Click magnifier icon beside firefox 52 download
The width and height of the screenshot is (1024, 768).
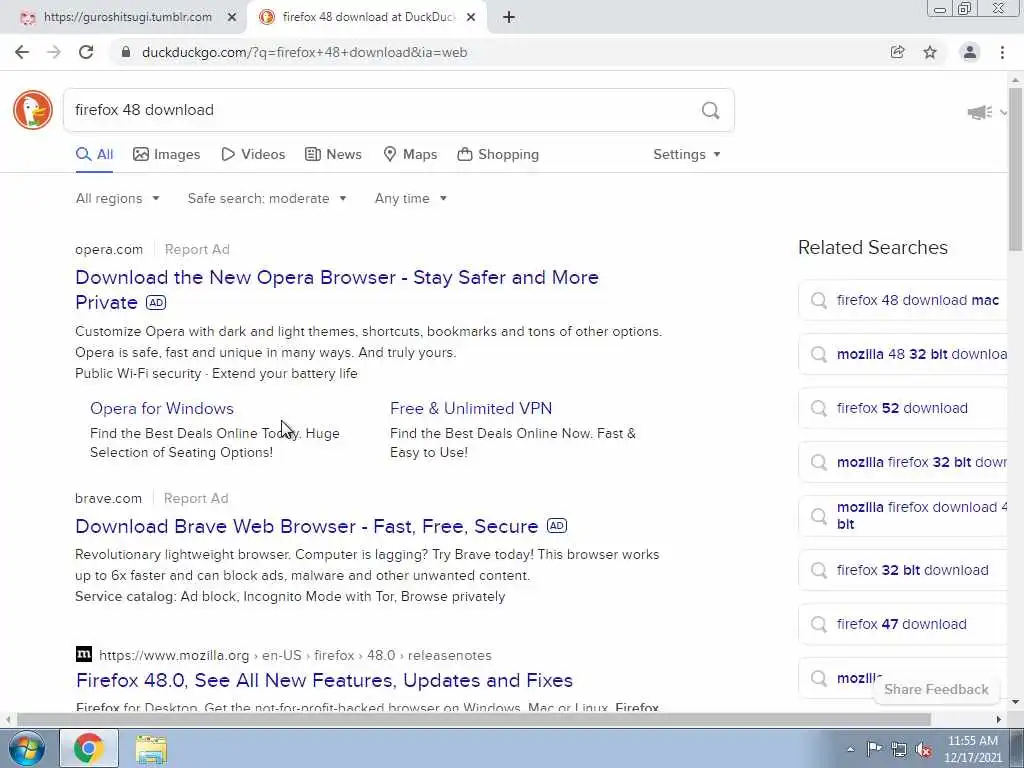click(x=818, y=408)
